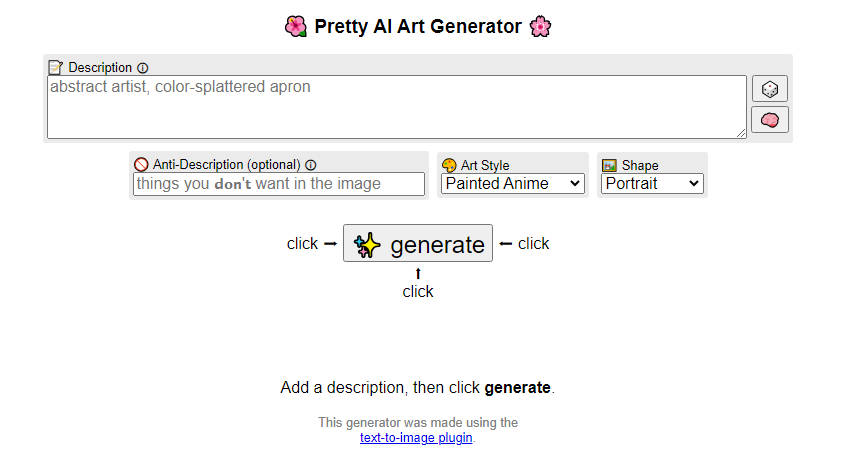Click the left hibiscus flower in title

[295, 27]
